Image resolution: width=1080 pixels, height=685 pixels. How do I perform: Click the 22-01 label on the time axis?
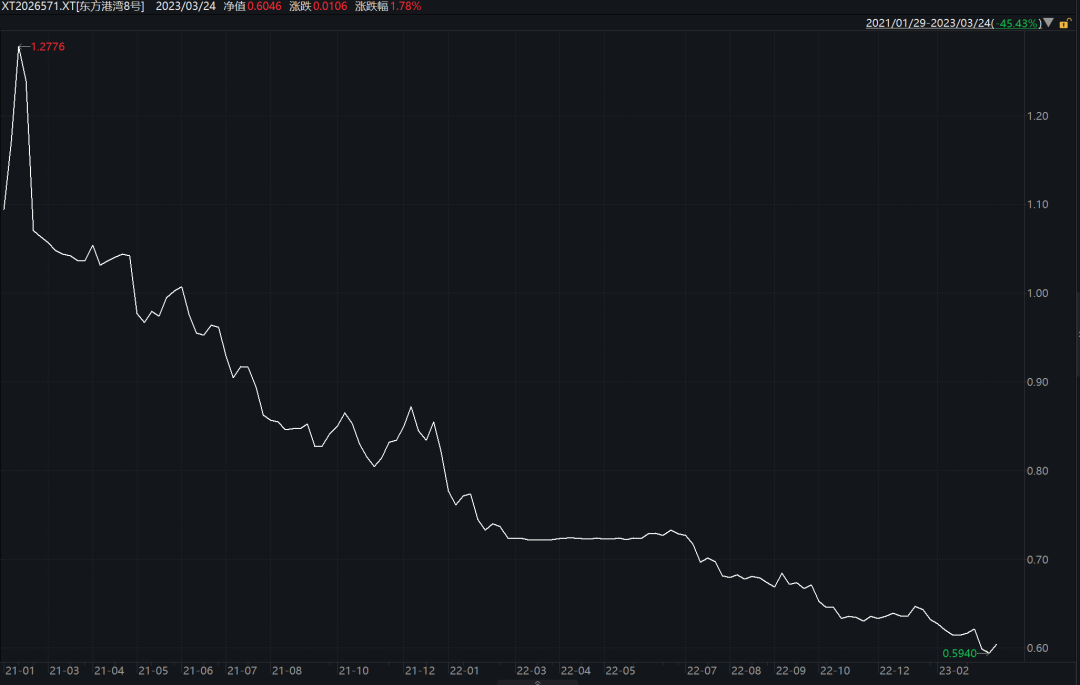[x=464, y=671]
